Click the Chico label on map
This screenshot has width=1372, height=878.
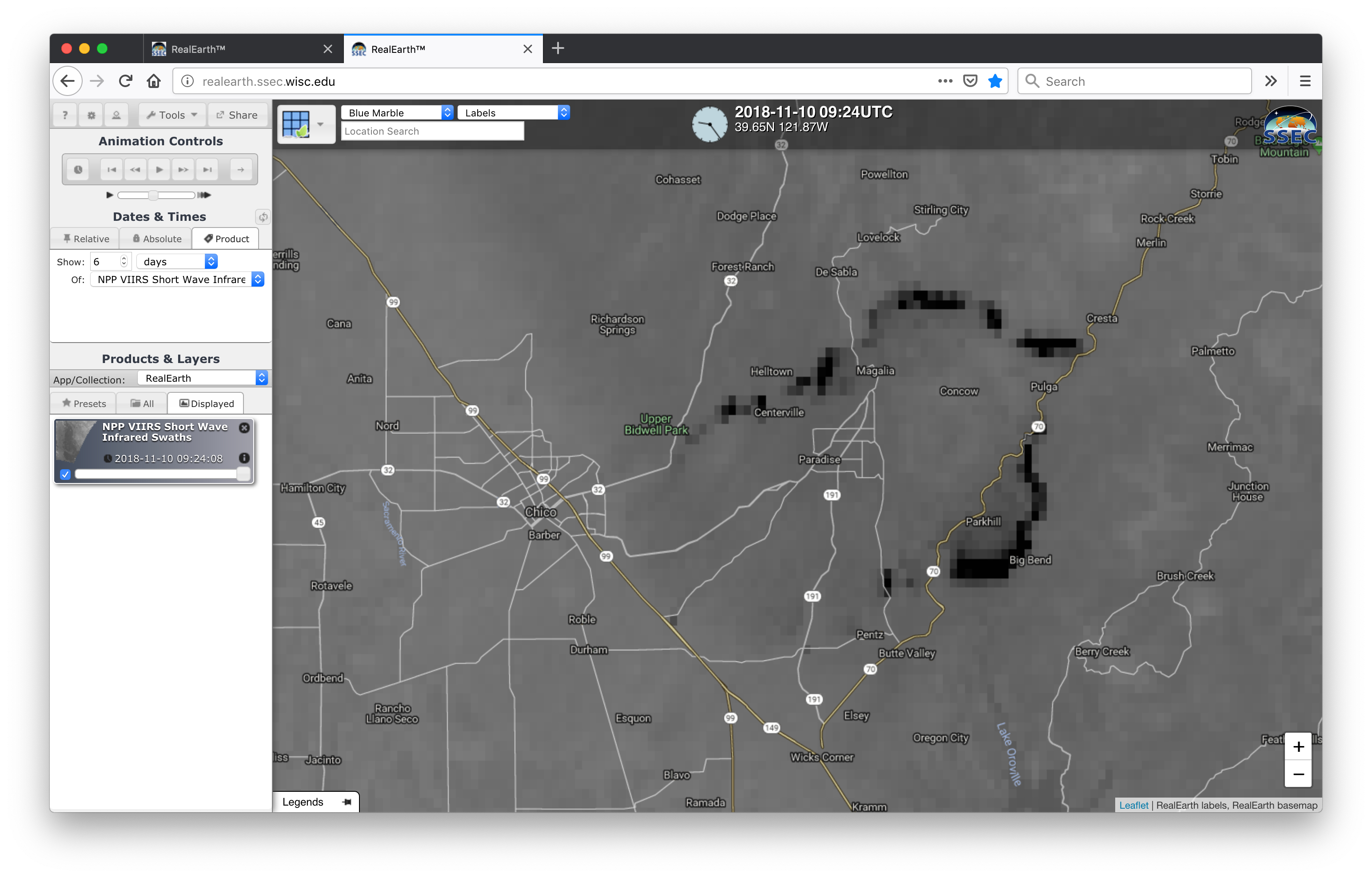541,512
